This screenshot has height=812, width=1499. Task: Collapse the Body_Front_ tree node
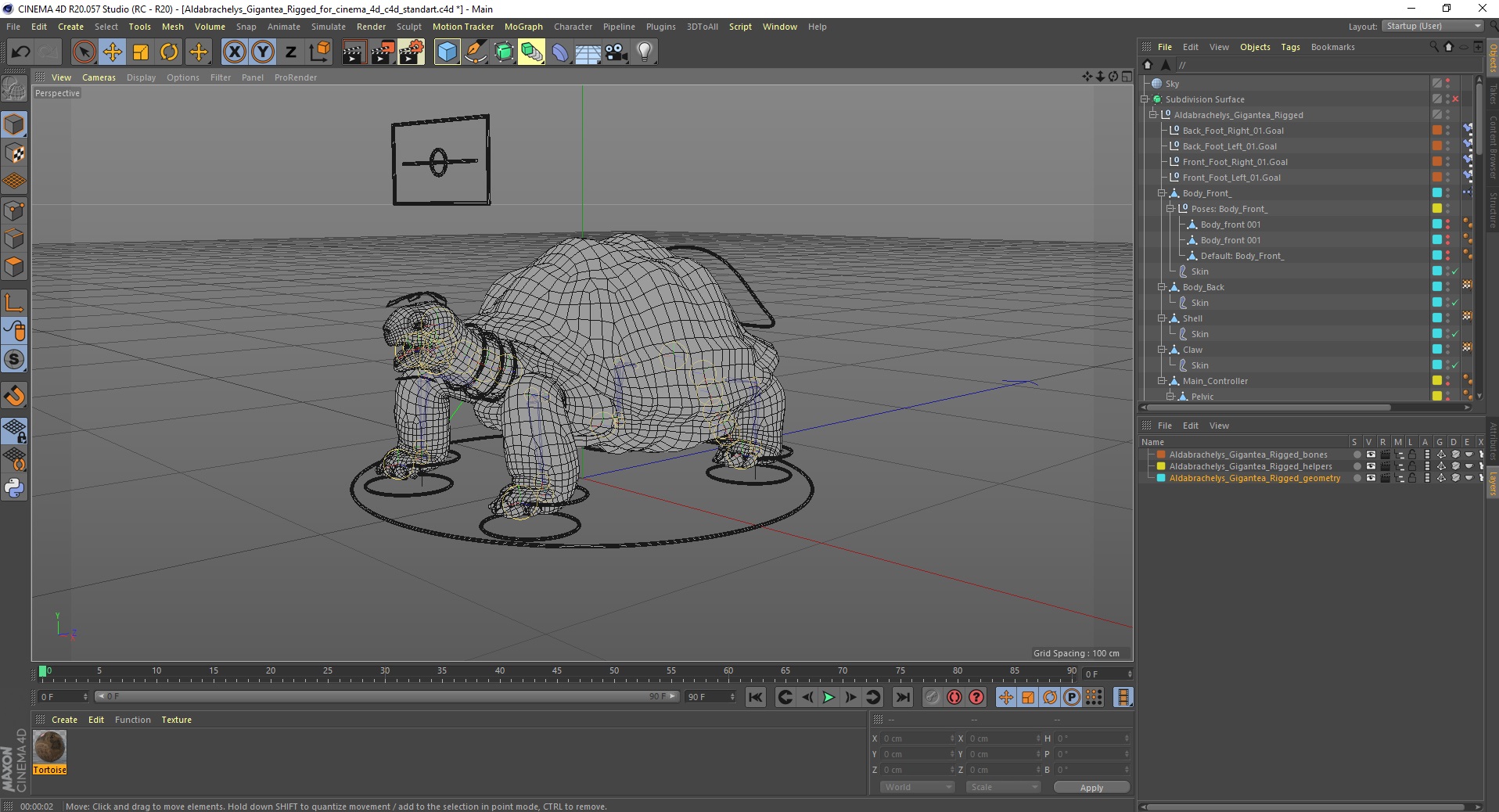click(x=1162, y=193)
